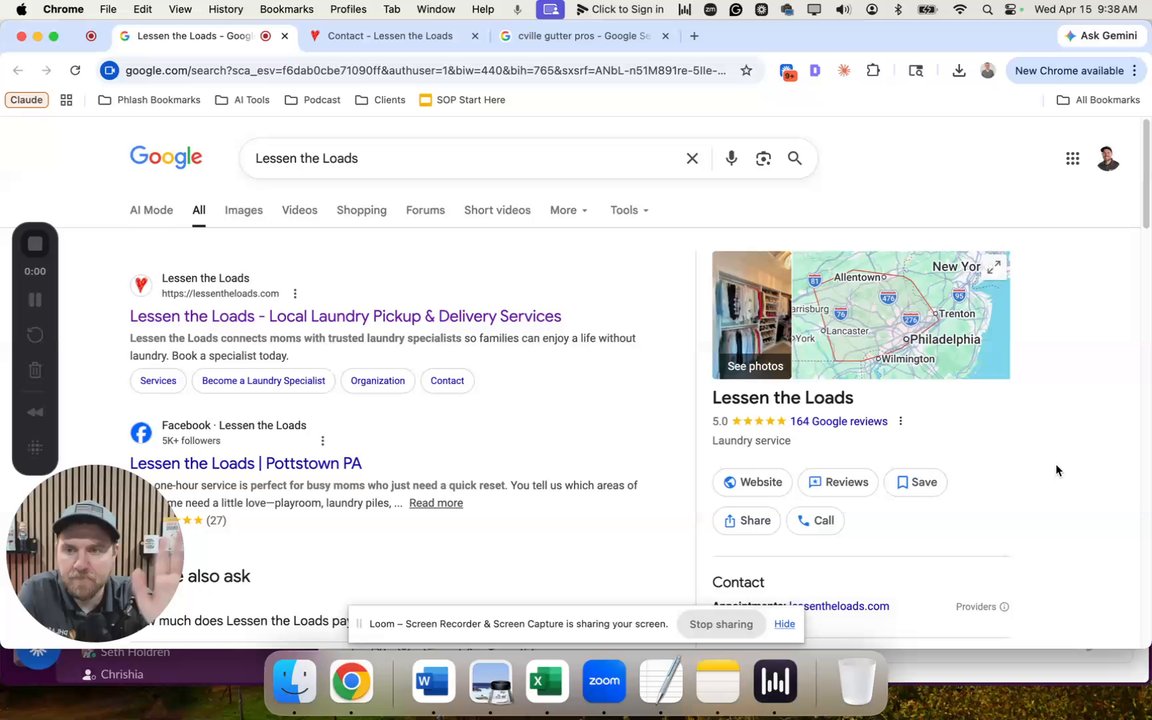This screenshot has height=720, width=1152.
Task: Reload the current page
Action: (x=75, y=71)
